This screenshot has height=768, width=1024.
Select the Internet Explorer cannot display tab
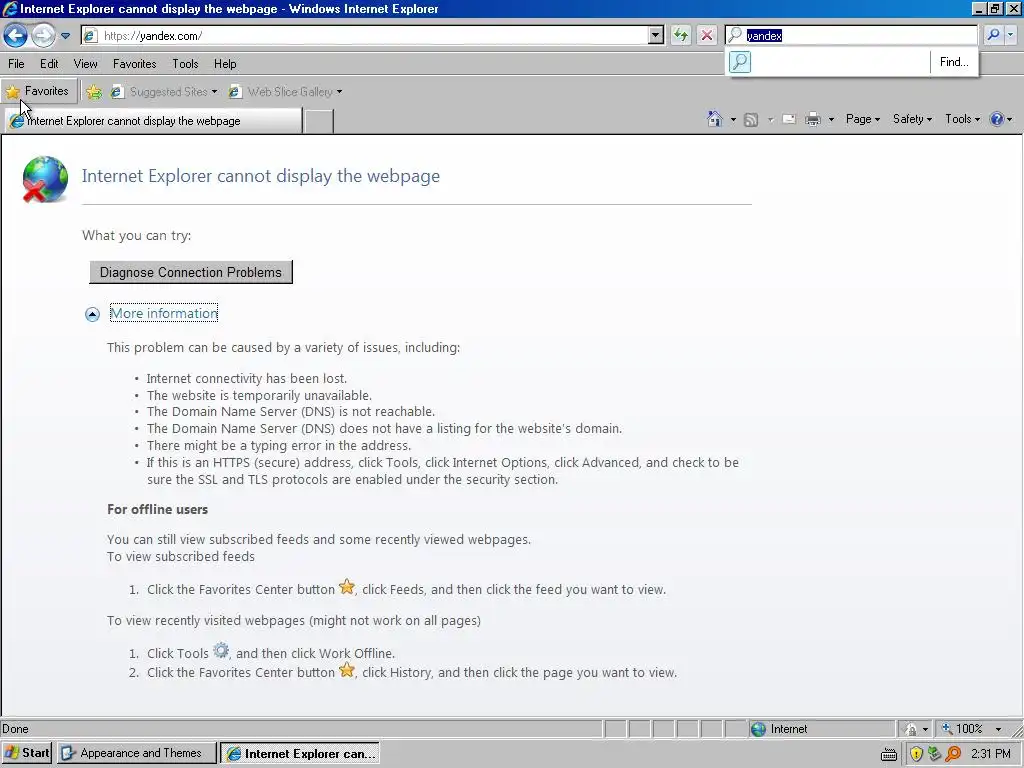coord(153,121)
